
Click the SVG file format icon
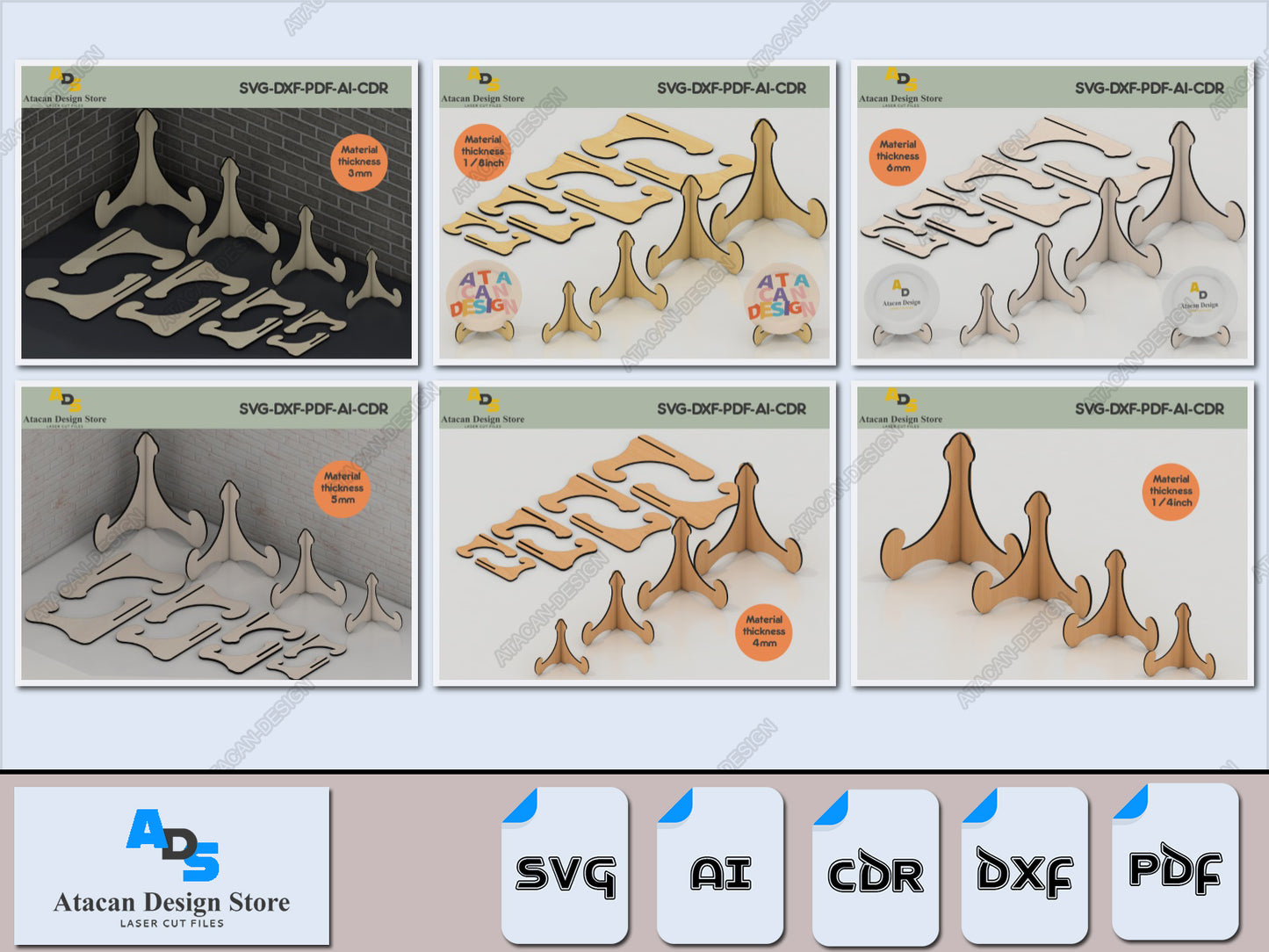pyautogui.click(x=565, y=865)
